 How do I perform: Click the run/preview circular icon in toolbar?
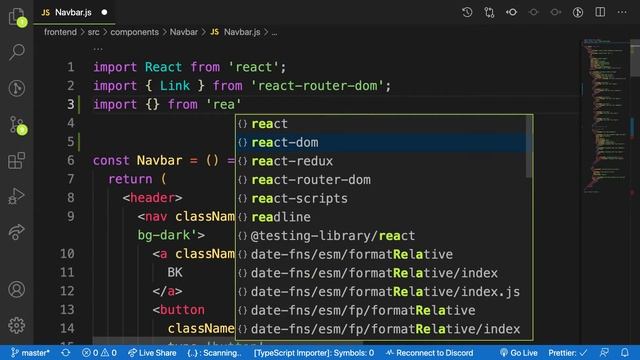tap(578, 12)
